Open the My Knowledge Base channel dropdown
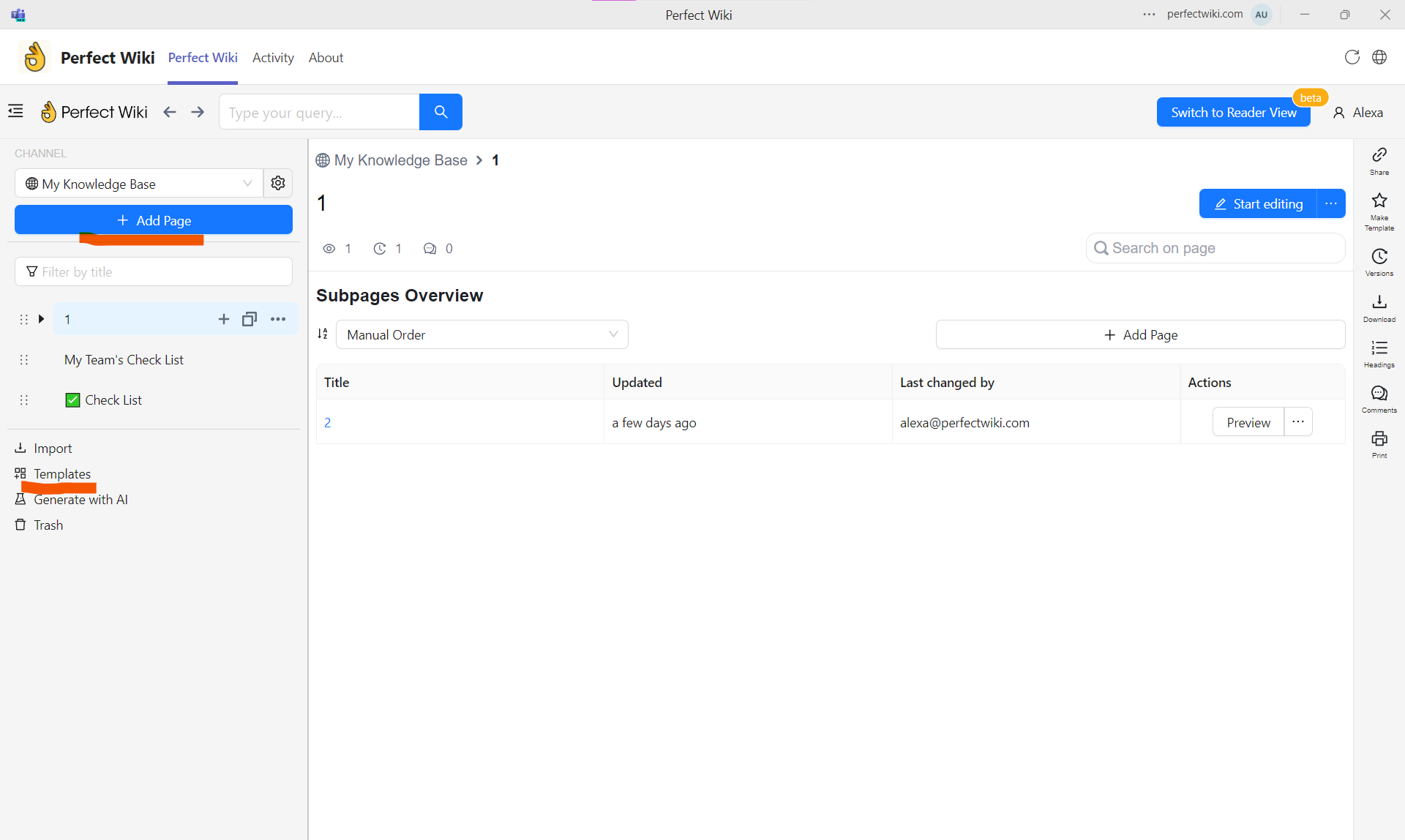Image resolution: width=1405 pixels, height=840 pixels. click(x=139, y=183)
